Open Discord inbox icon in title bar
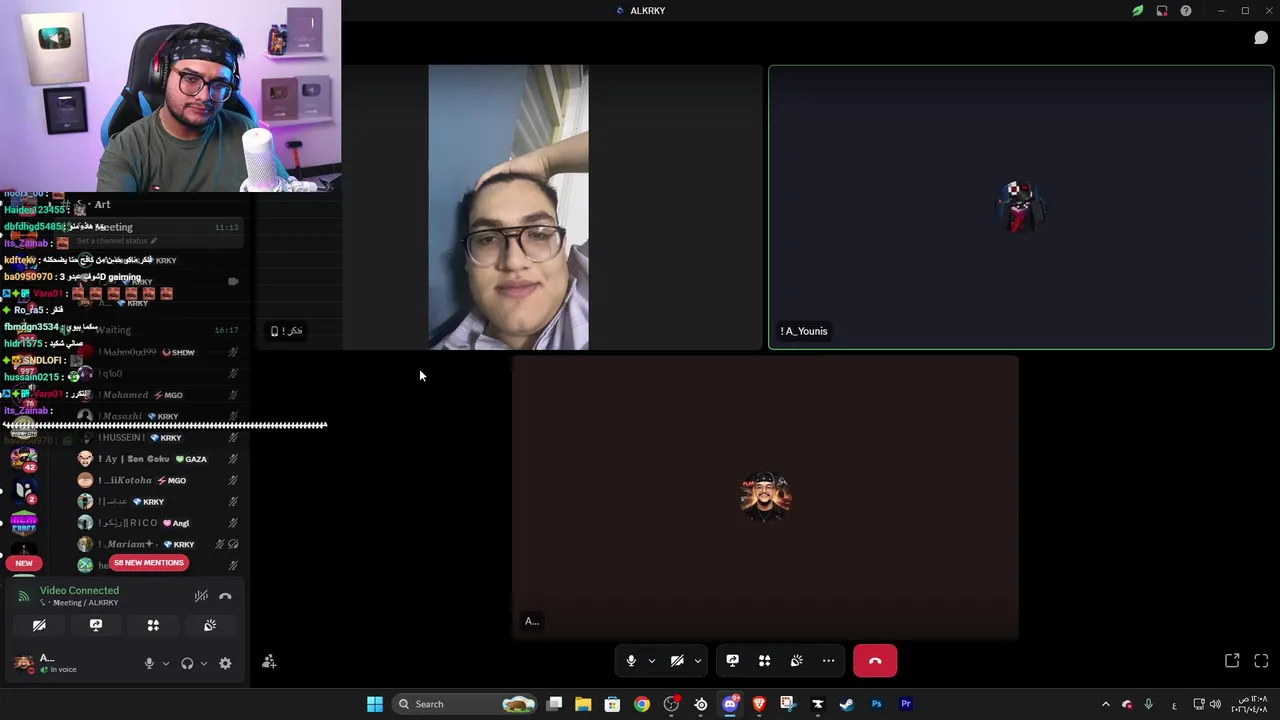Image resolution: width=1280 pixels, height=720 pixels. click(x=1162, y=11)
